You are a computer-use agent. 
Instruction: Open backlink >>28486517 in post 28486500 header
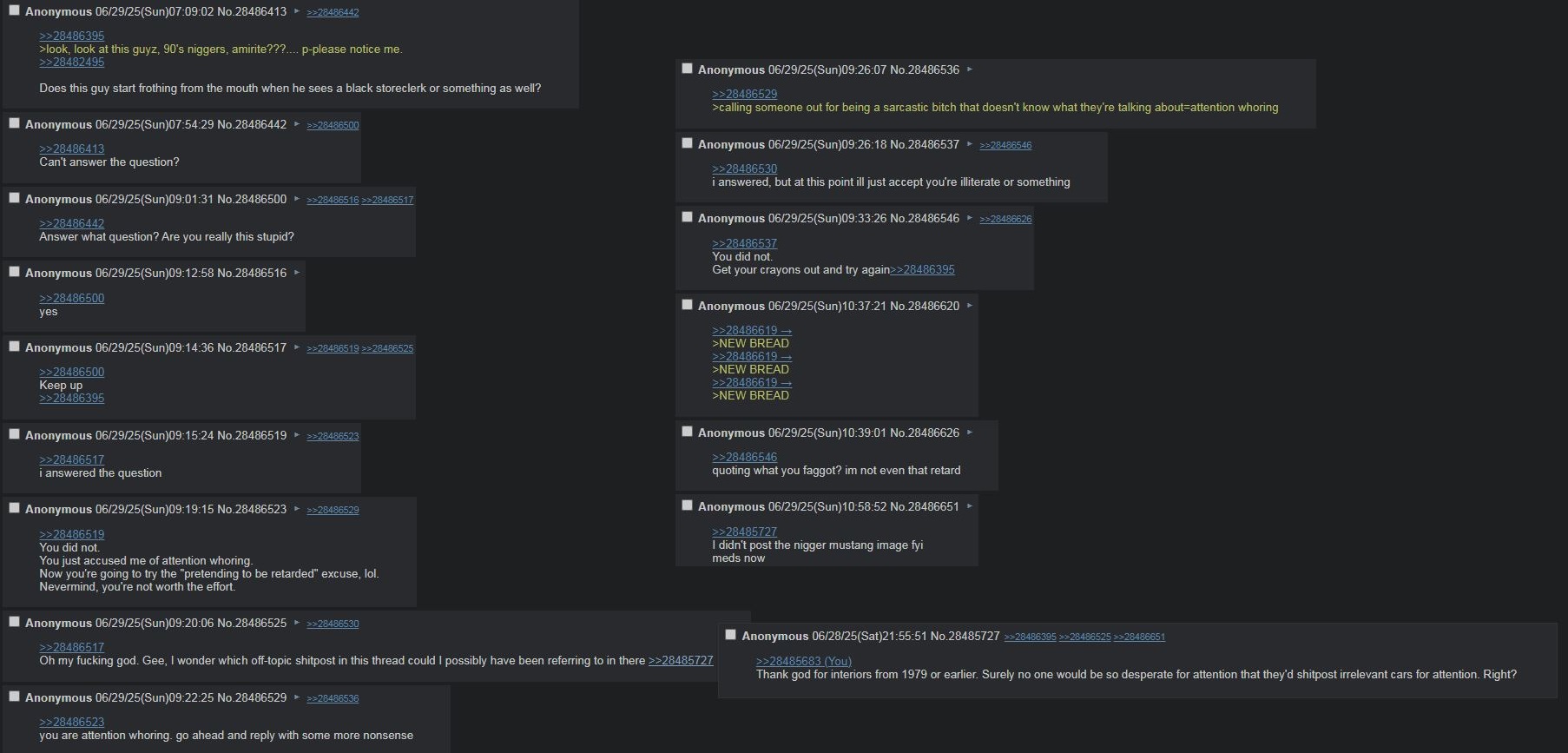387,200
